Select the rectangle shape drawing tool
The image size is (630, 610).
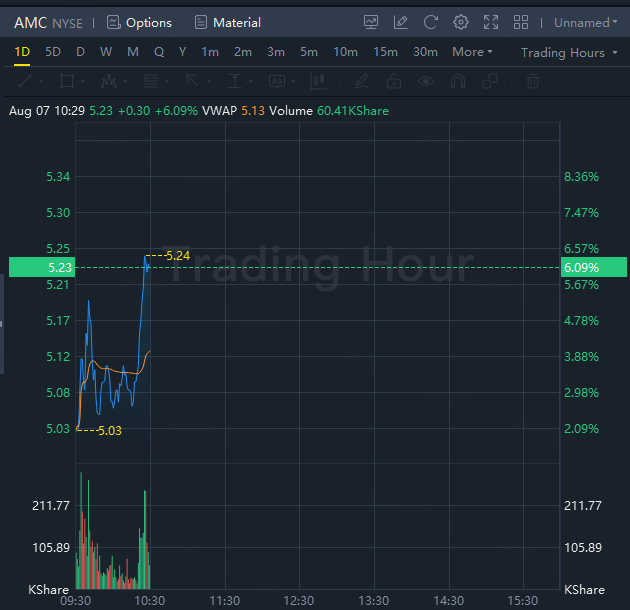click(x=68, y=81)
